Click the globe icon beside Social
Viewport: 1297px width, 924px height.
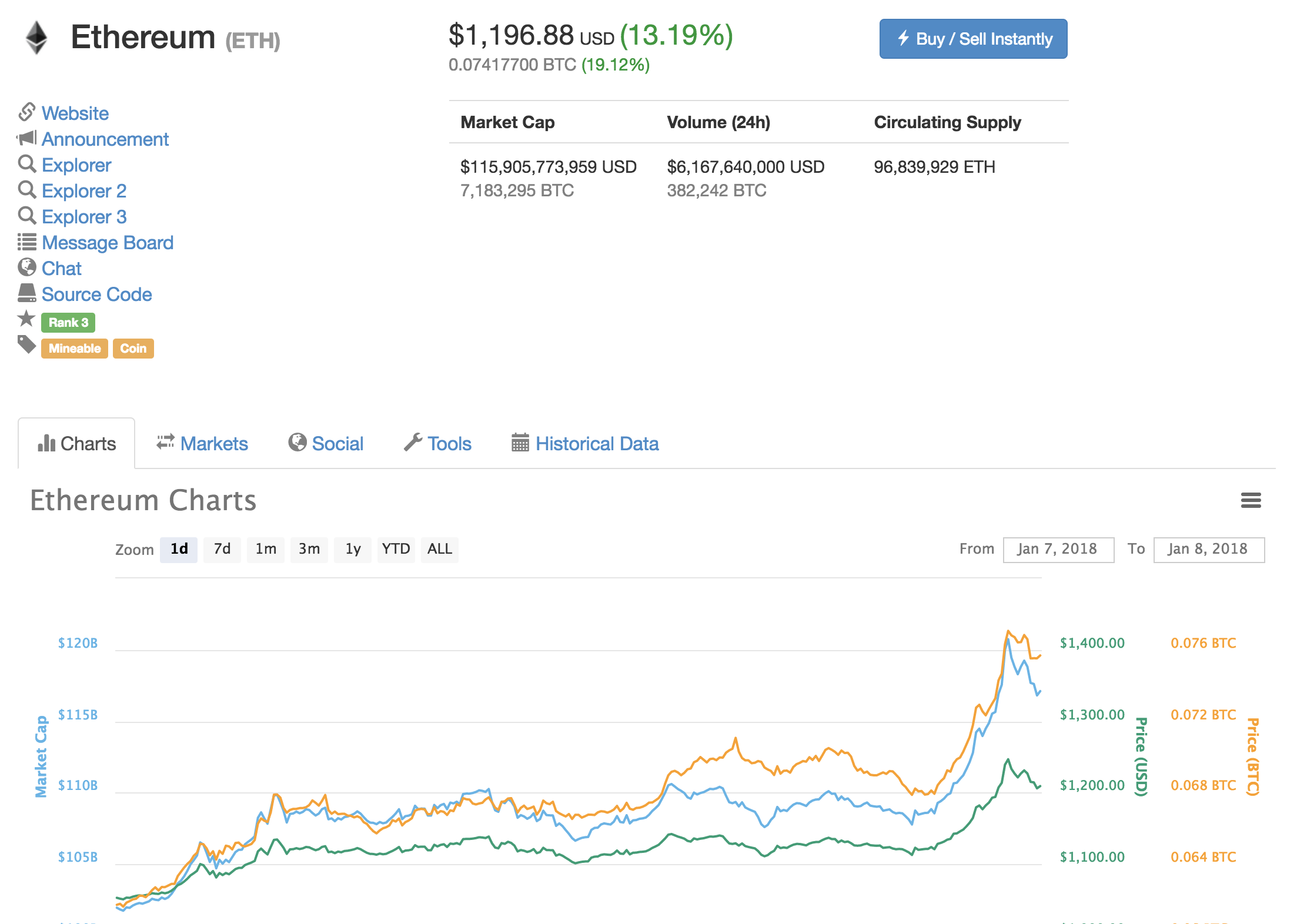(297, 442)
